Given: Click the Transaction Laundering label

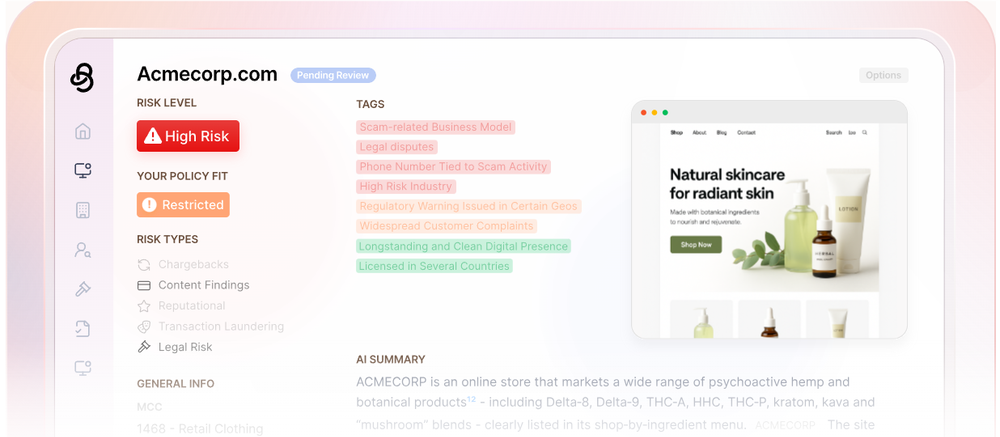Looking at the screenshot, I should click(x=221, y=327).
